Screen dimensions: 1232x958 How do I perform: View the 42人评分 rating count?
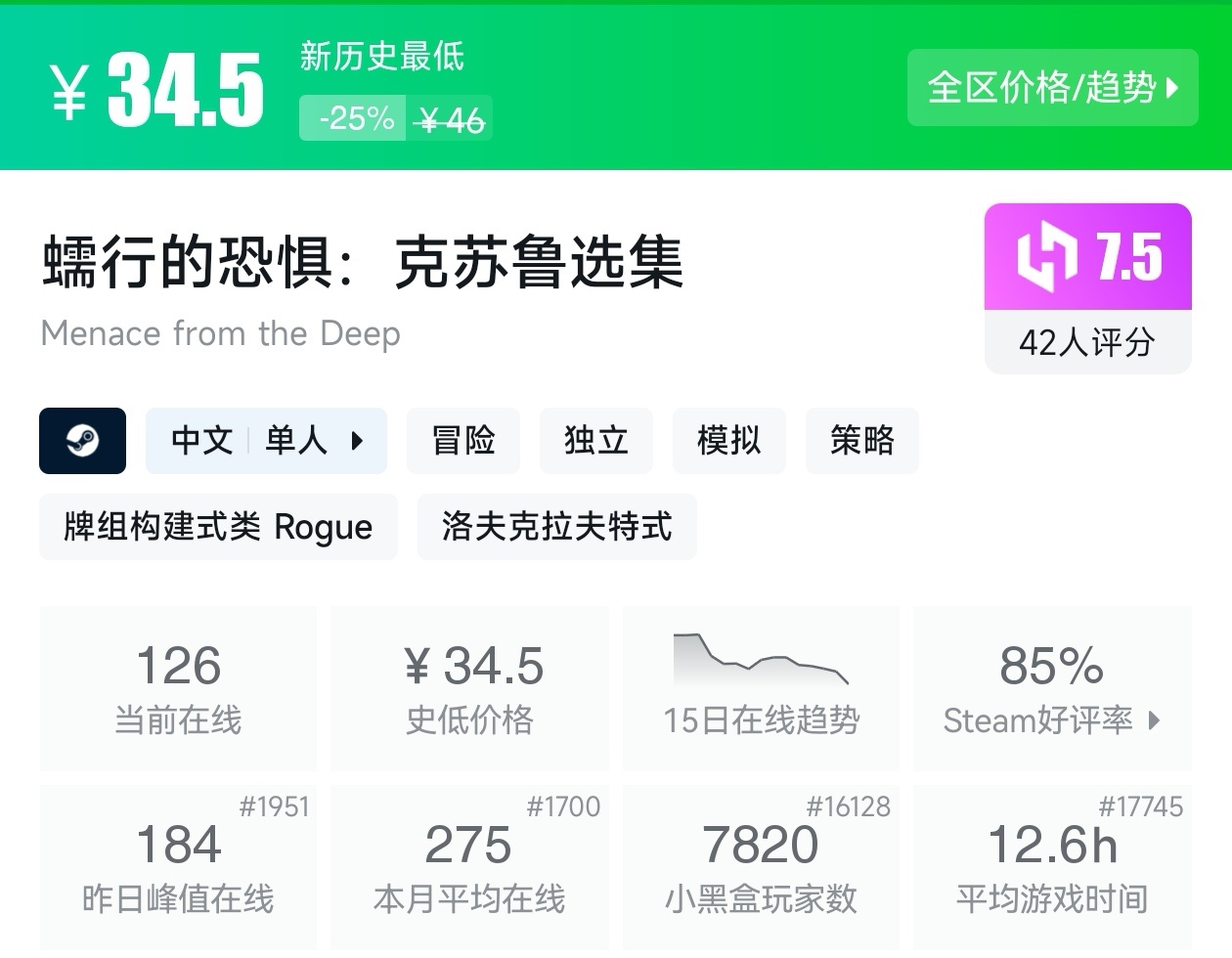(1088, 342)
